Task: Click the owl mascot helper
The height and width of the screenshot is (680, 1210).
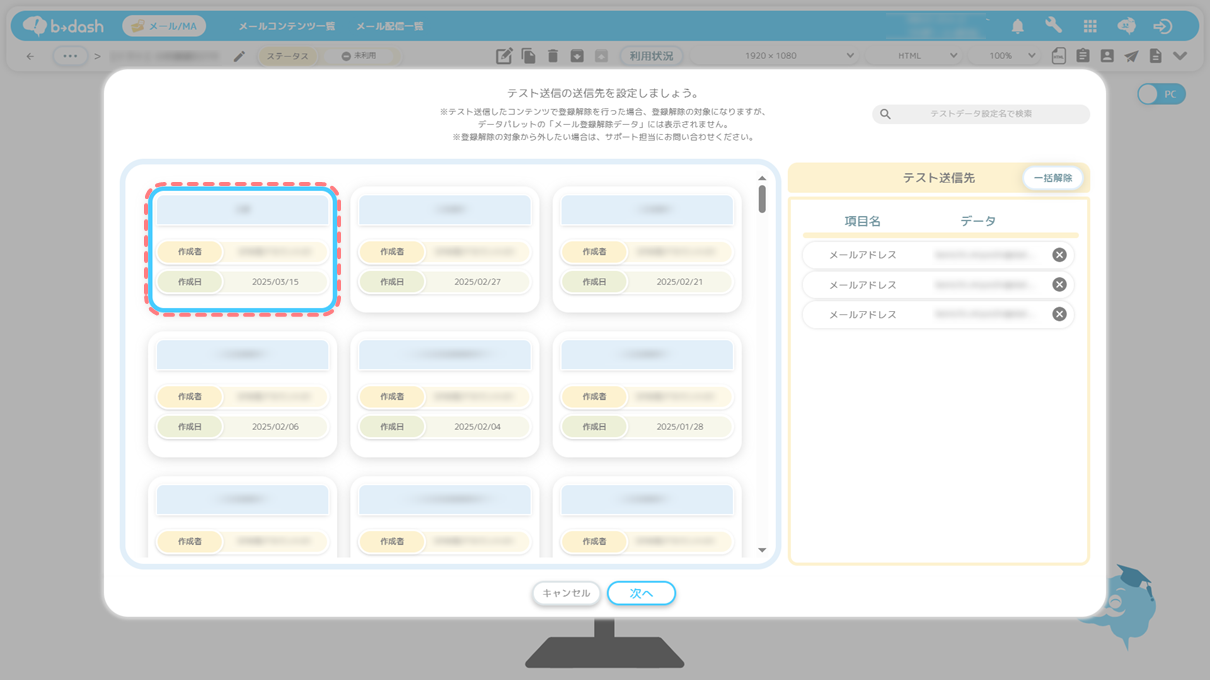Action: [x=1122, y=606]
